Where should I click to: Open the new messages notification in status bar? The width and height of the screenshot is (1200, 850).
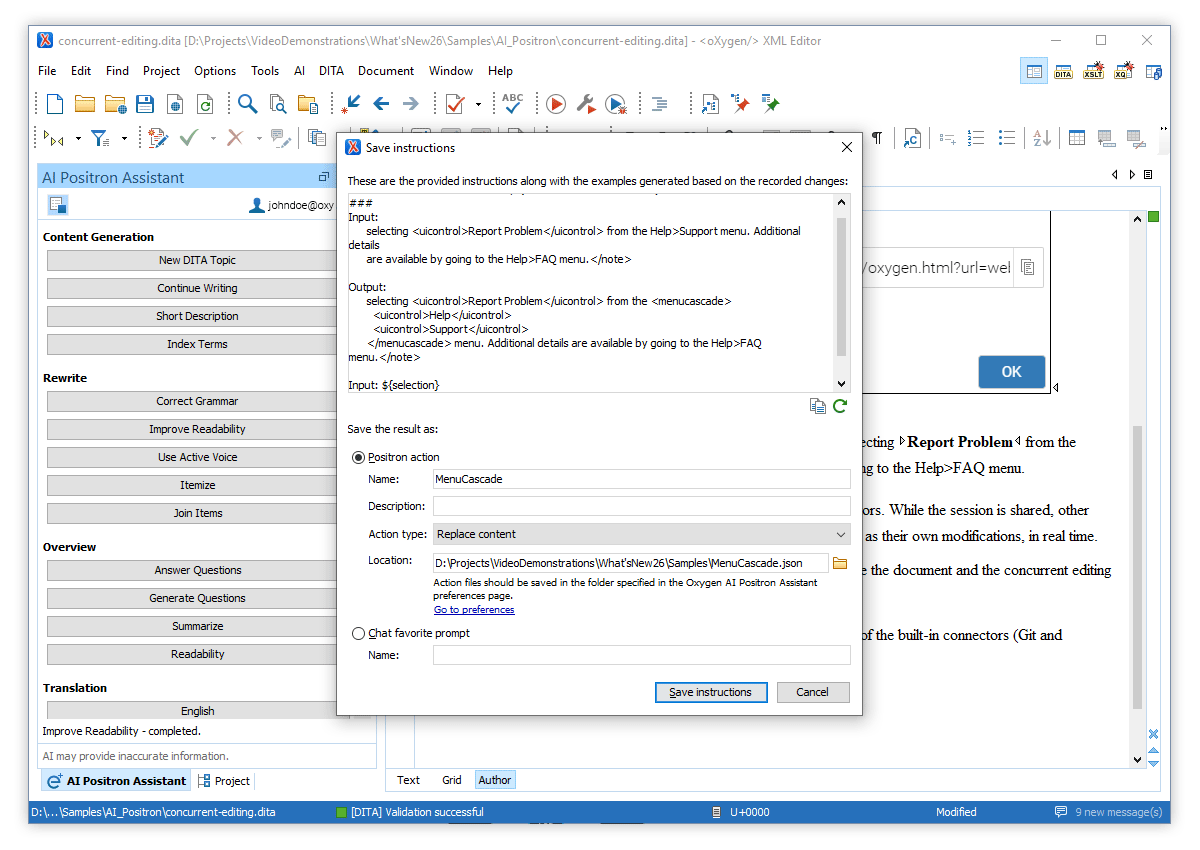[x=1109, y=812]
